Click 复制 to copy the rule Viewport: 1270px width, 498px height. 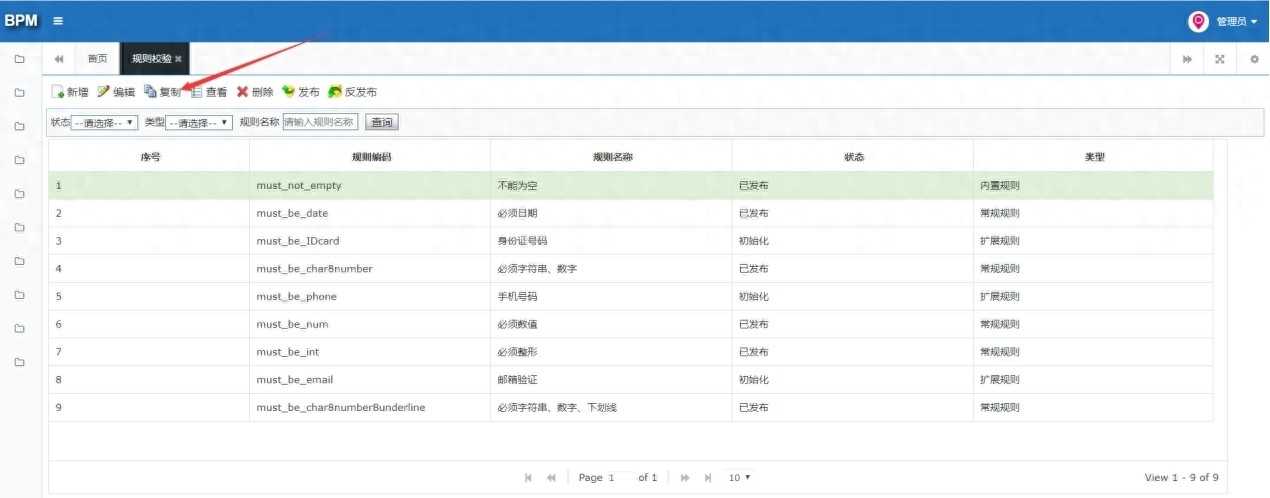coord(162,92)
